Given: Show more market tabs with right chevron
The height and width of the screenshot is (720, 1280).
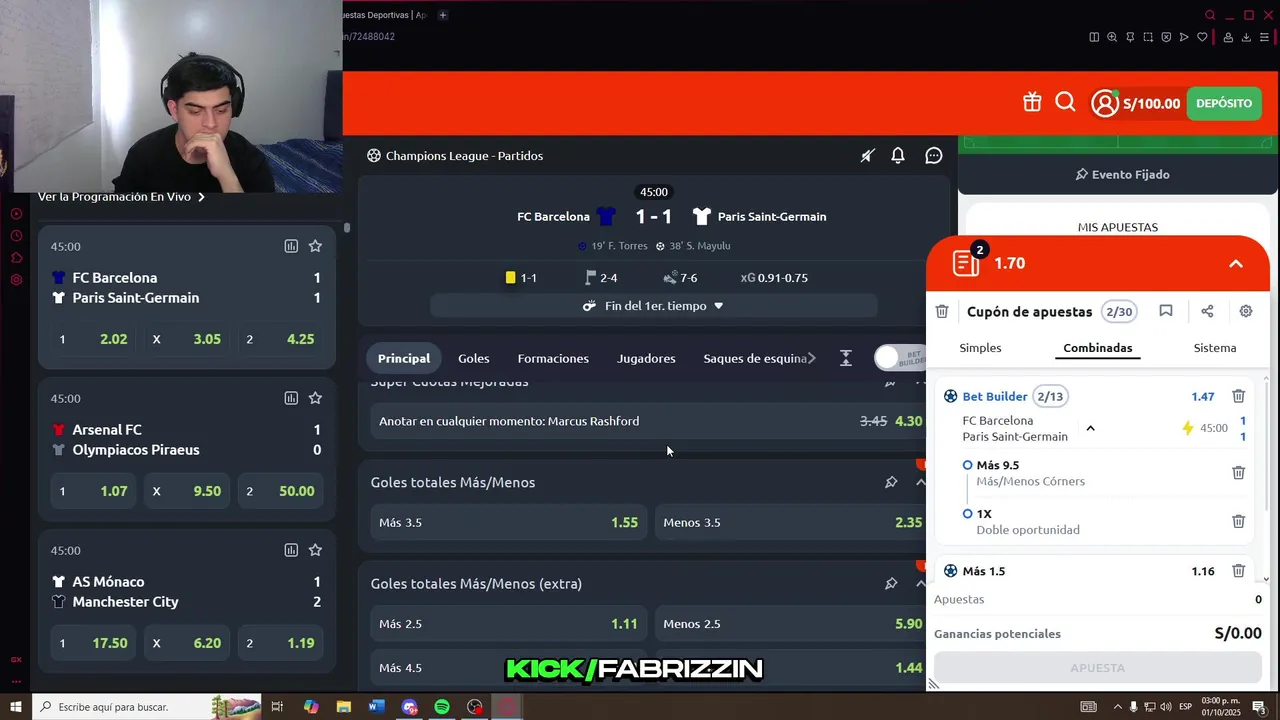Looking at the screenshot, I should 812,358.
